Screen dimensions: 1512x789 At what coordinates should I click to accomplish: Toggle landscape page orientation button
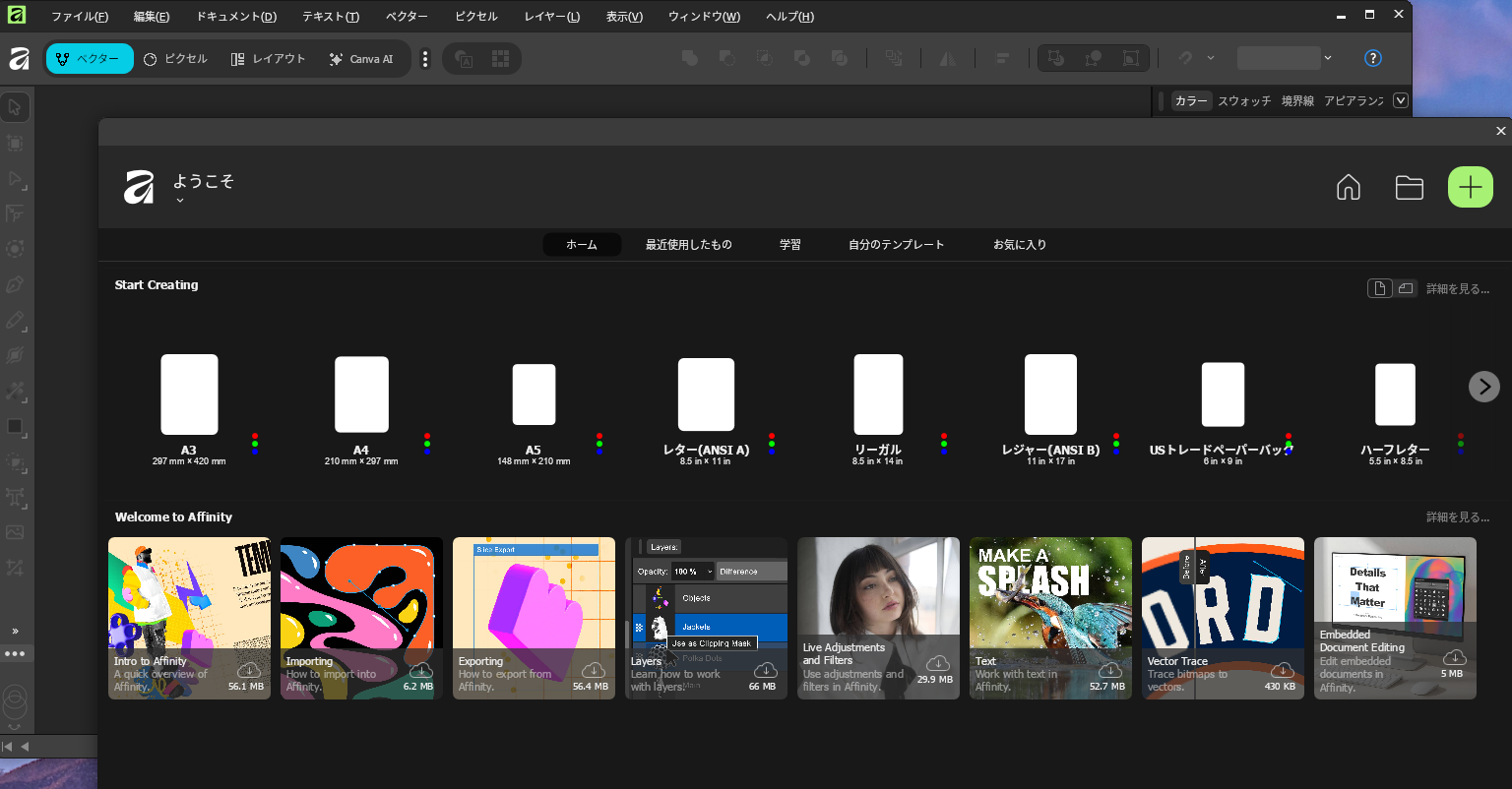pyautogui.click(x=1406, y=288)
